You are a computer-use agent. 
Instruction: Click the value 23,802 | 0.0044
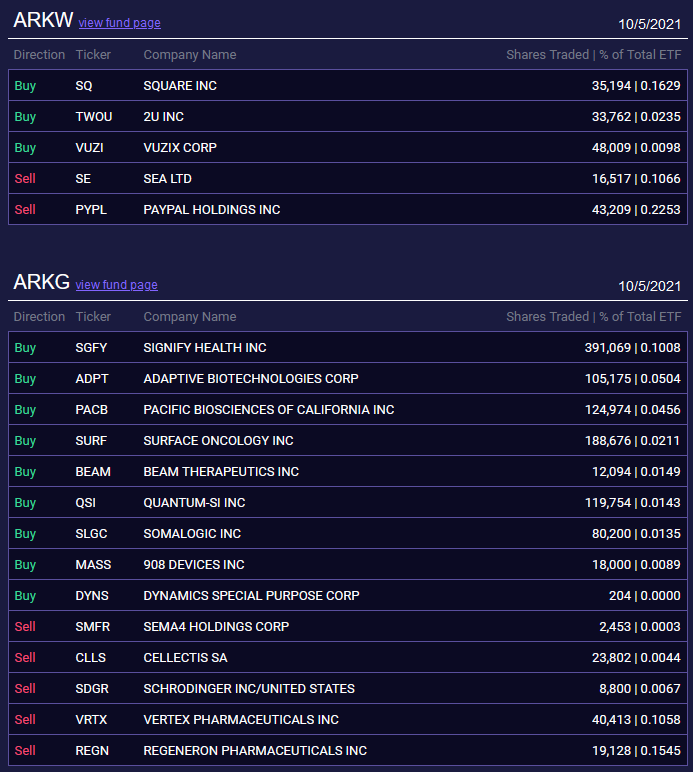[x=636, y=658]
